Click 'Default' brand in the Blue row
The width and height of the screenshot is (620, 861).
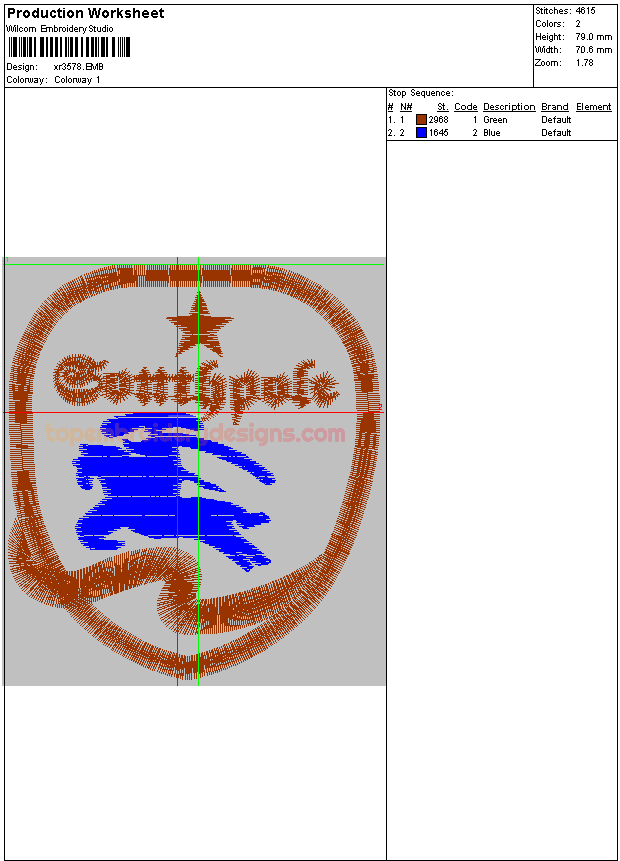click(x=556, y=132)
